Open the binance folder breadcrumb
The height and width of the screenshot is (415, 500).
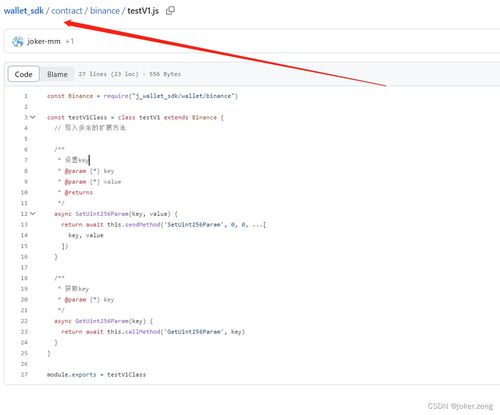click(x=105, y=11)
